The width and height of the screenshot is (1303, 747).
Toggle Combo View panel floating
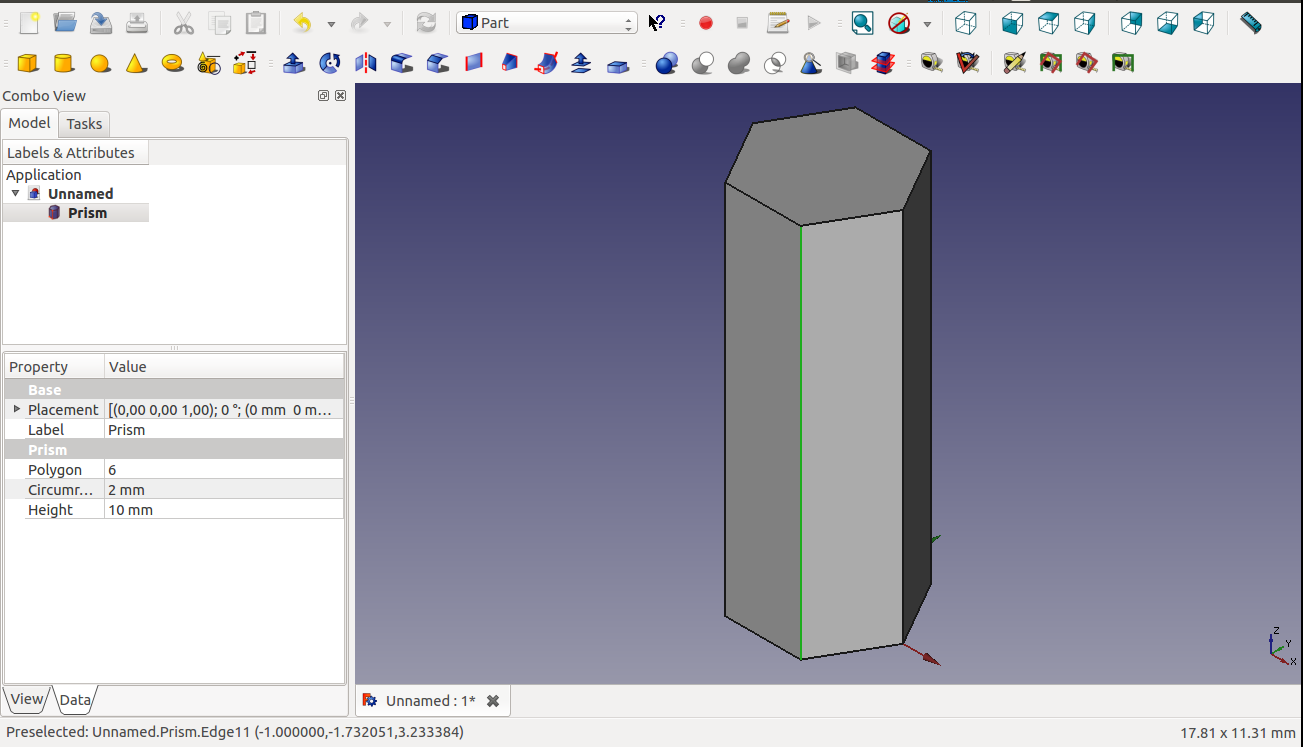coord(323,96)
